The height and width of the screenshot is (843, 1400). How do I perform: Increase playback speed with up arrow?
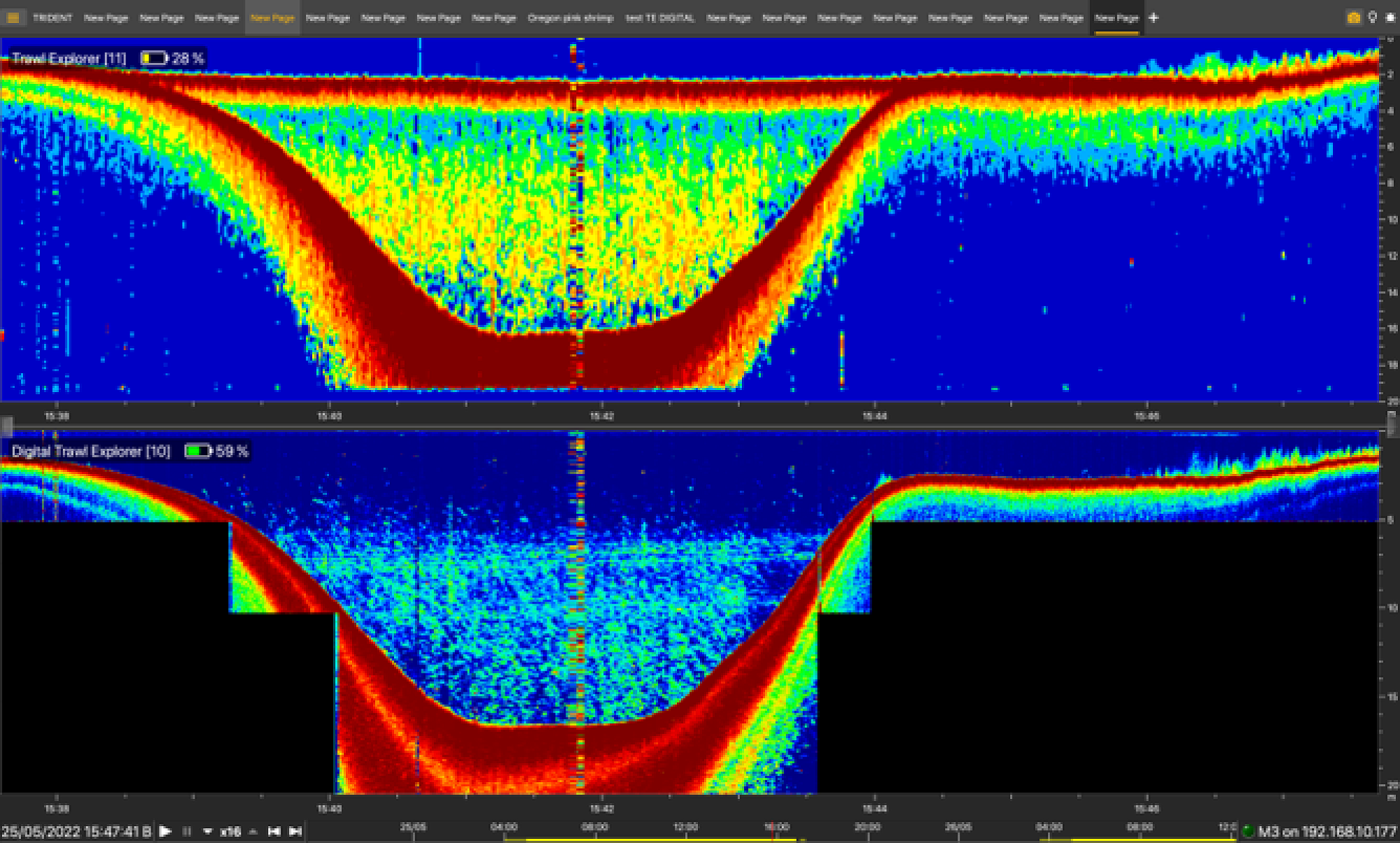pos(253,832)
